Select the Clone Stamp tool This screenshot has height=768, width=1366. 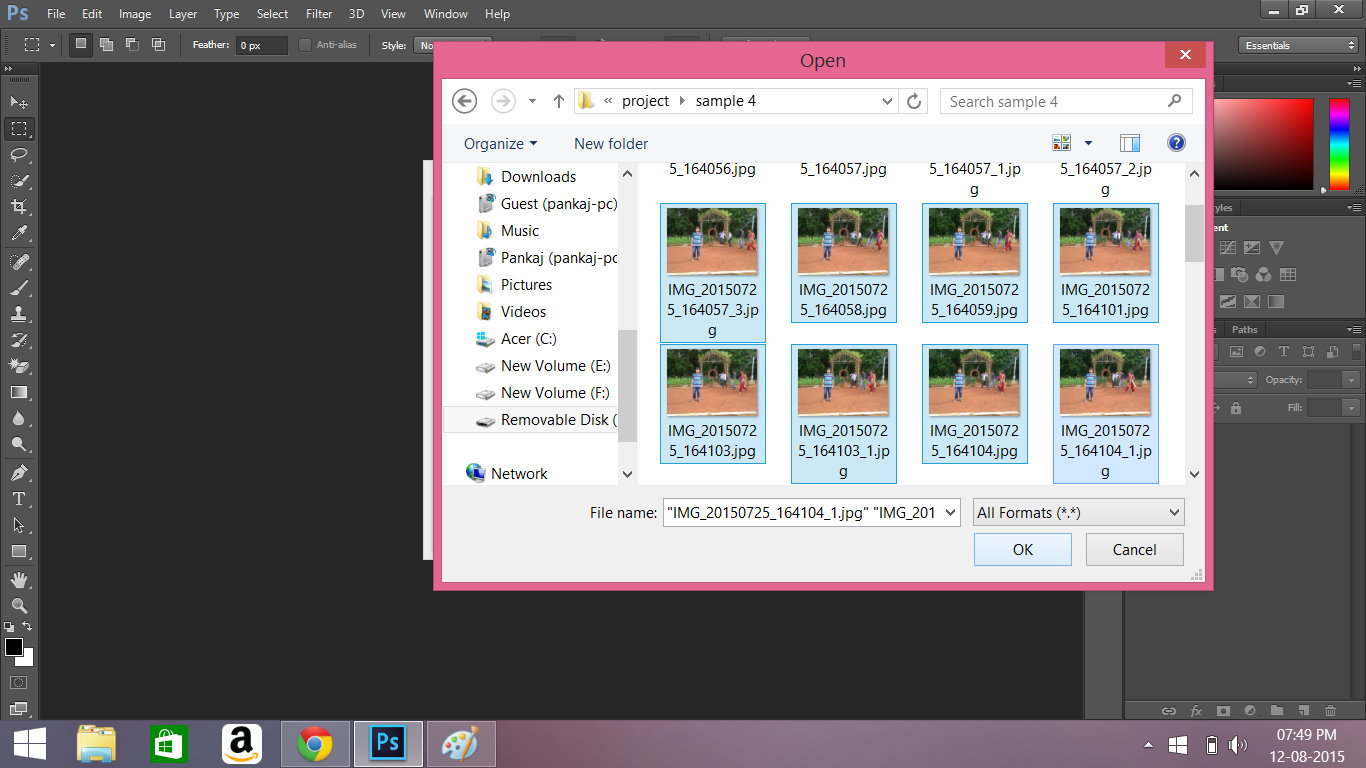pyautogui.click(x=18, y=314)
